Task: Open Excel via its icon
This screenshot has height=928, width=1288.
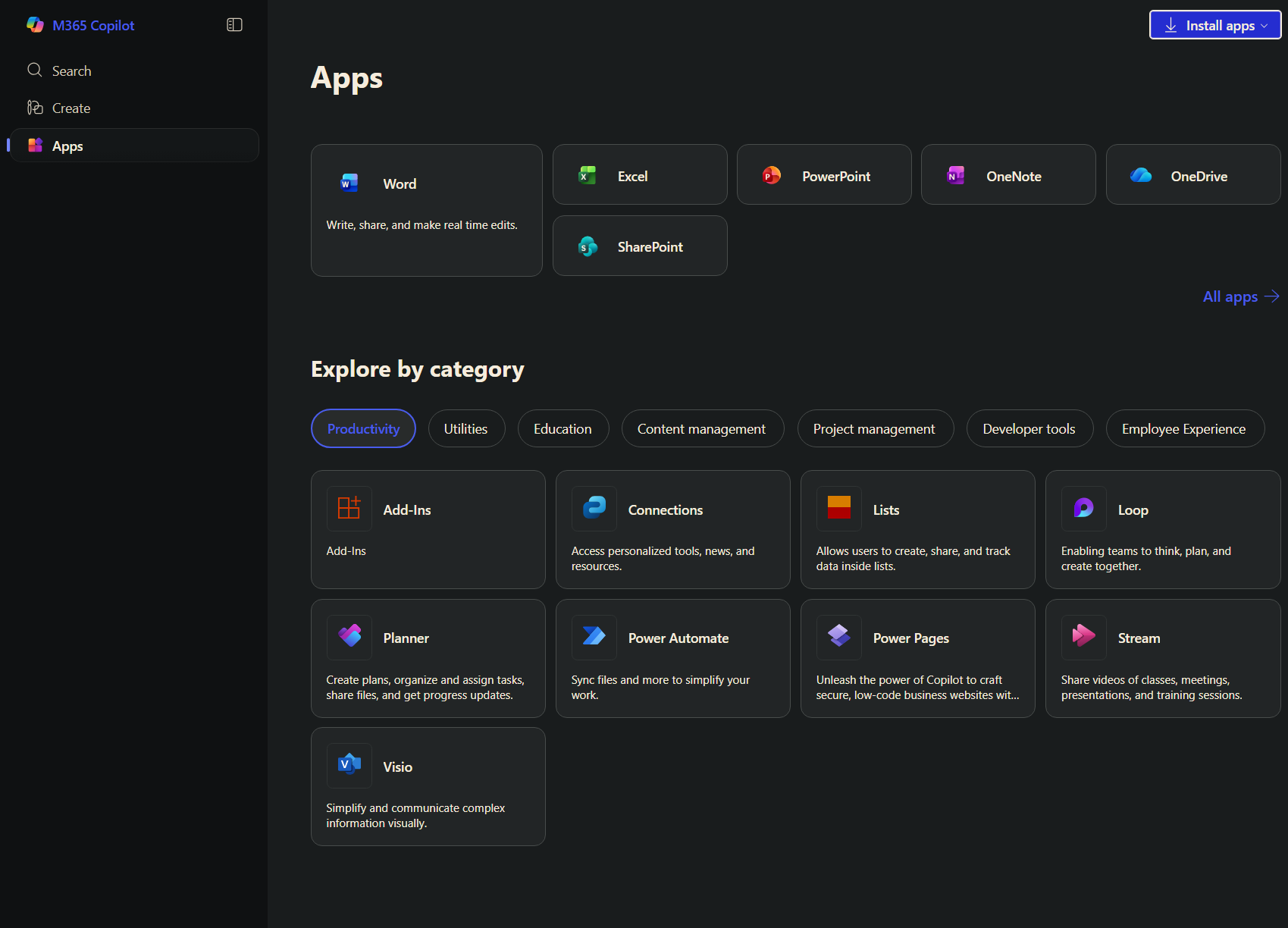Action: pos(588,176)
